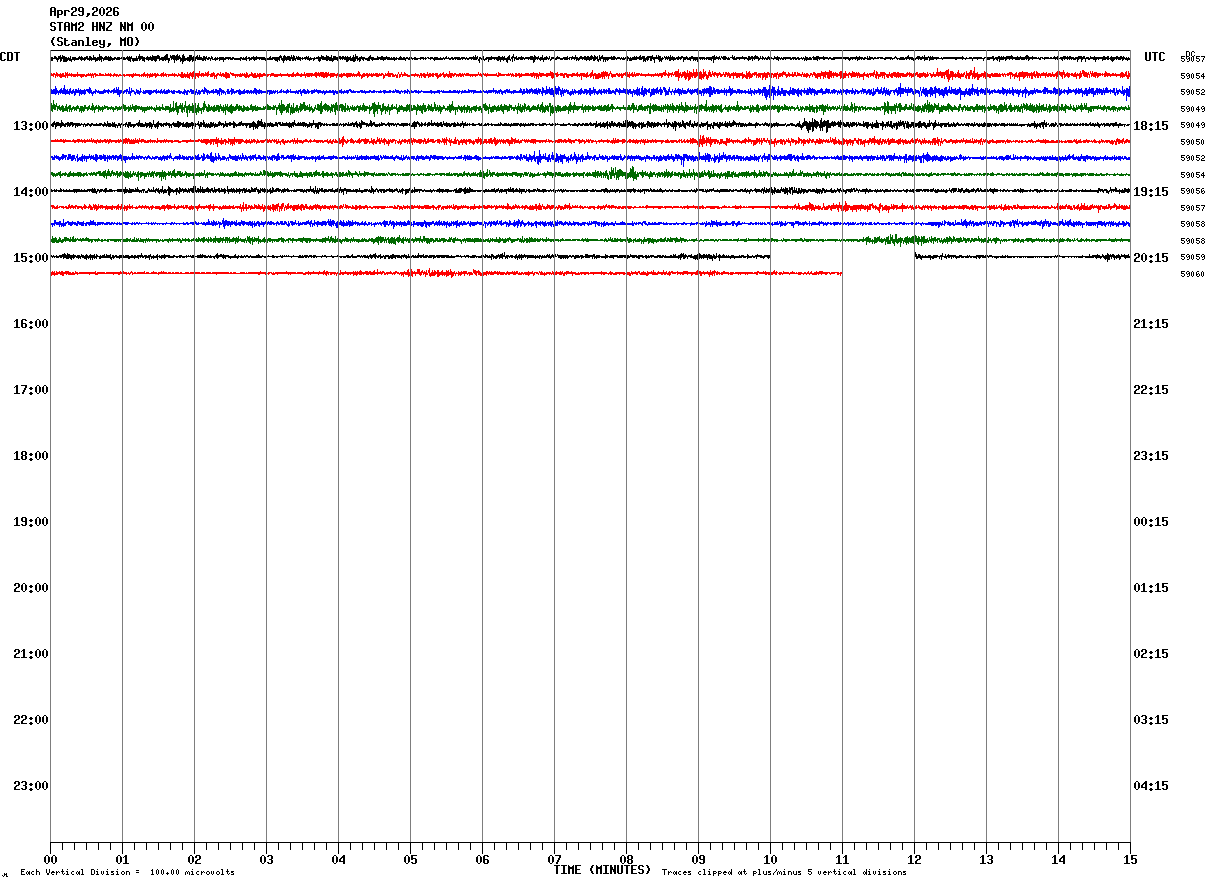1210x886 pixels.
Task: Select the 15:00 CDT row label
Action: (x=31, y=258)
